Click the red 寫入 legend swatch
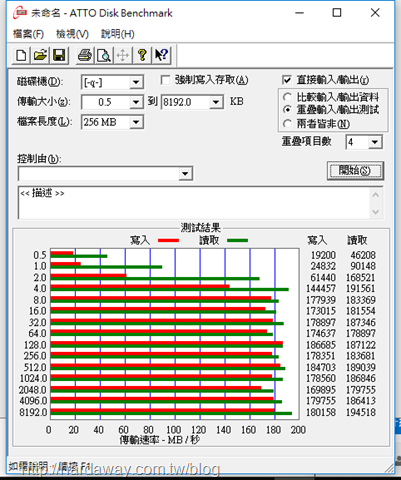The width and height of the screenshot is (401, 480). click(x=168, y=240)
